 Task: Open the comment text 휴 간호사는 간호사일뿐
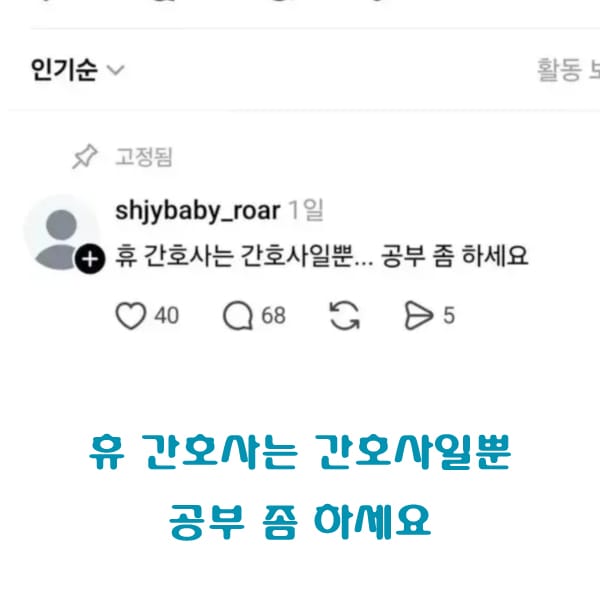[x=234, y=256]
